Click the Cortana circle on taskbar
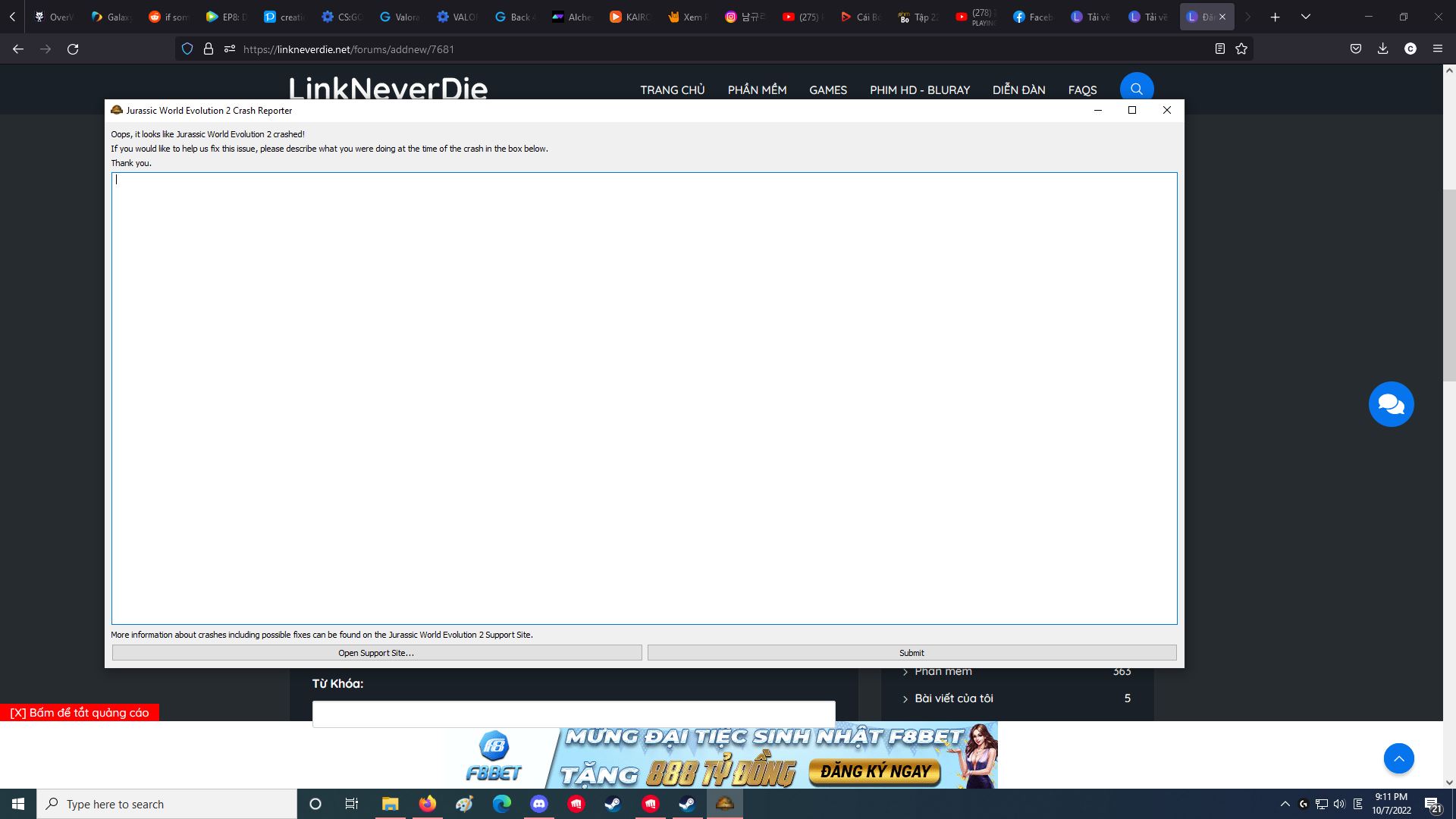 tap(315, 804)
